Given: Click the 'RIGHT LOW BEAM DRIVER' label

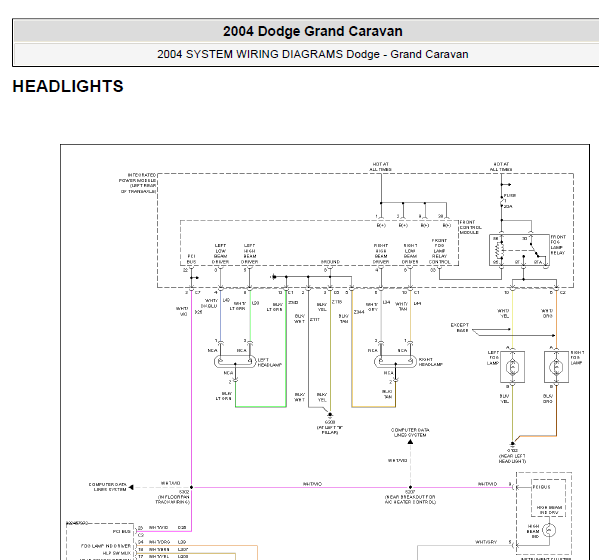Looking at the screenshot, I should click(410, 254).
